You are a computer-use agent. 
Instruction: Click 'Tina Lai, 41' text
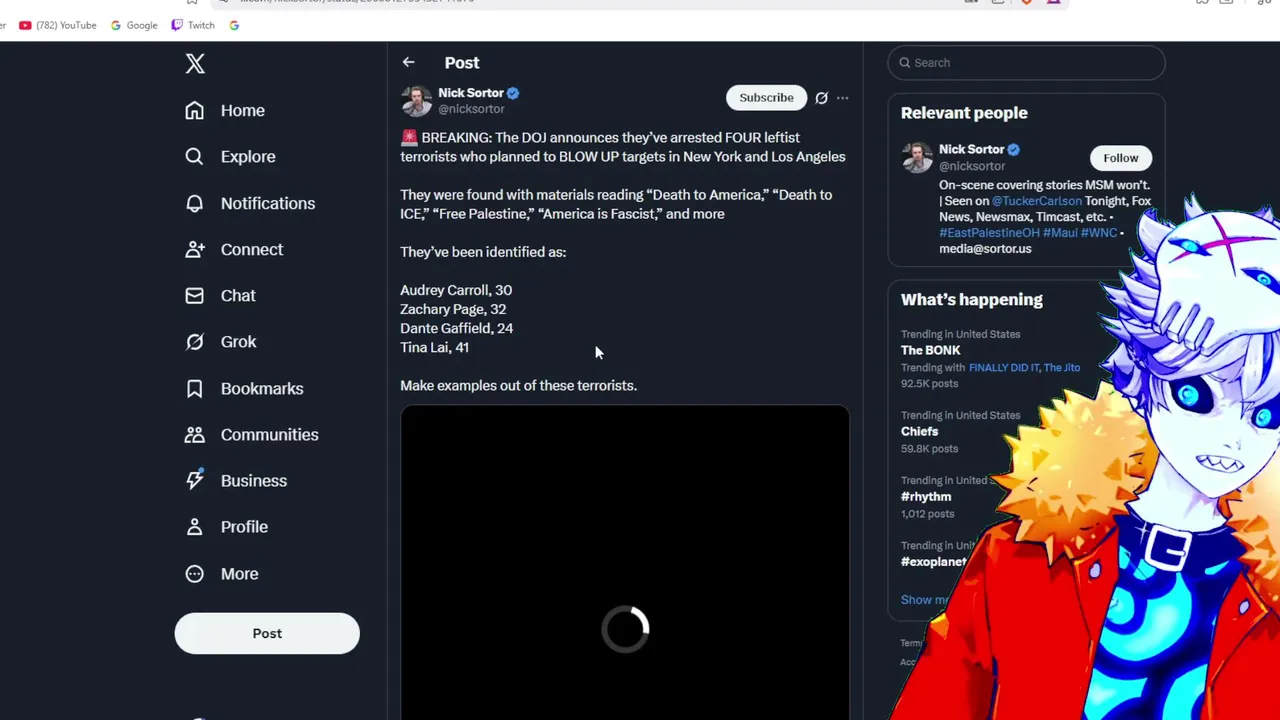tap(435, 347)
